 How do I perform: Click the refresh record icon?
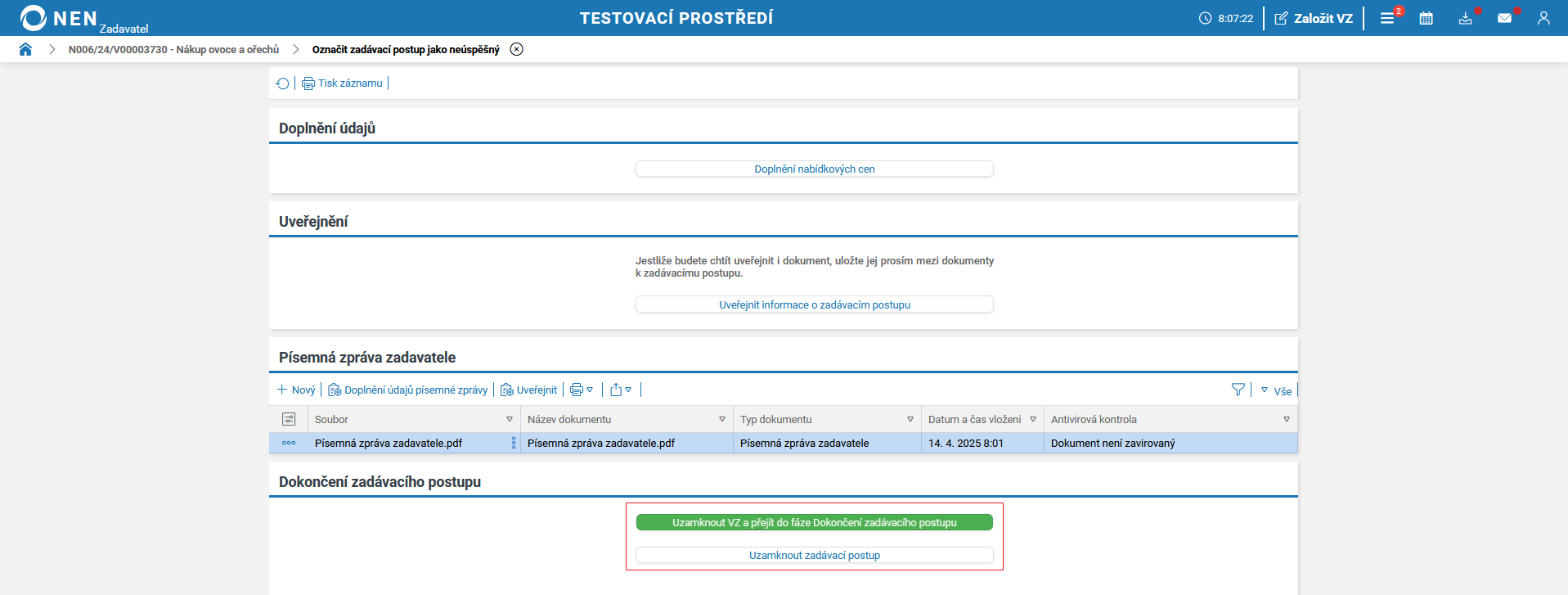(x=283, y=83)
